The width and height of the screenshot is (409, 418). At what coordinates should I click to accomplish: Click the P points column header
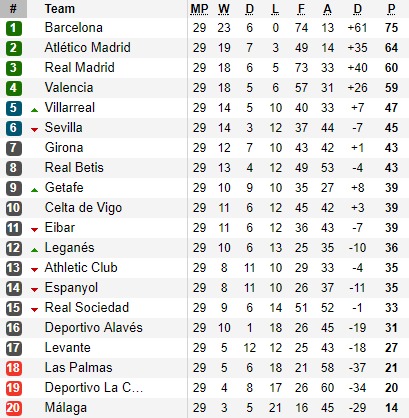(391, 9)
